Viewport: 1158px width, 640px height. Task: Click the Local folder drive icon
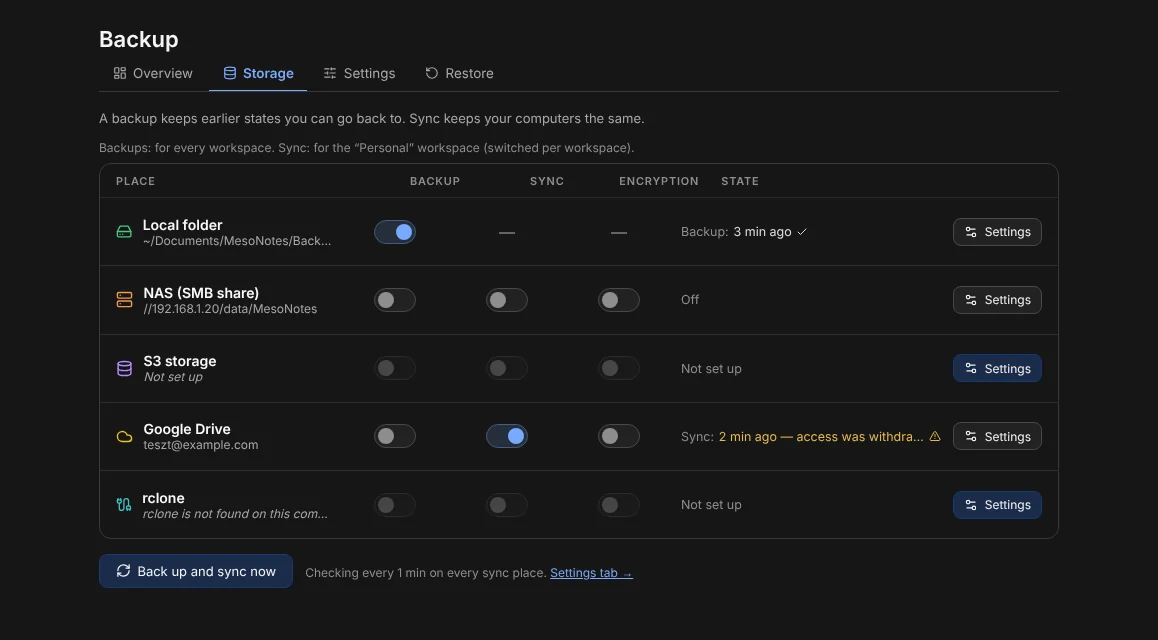pyautogui.click(x=124, y=232)
